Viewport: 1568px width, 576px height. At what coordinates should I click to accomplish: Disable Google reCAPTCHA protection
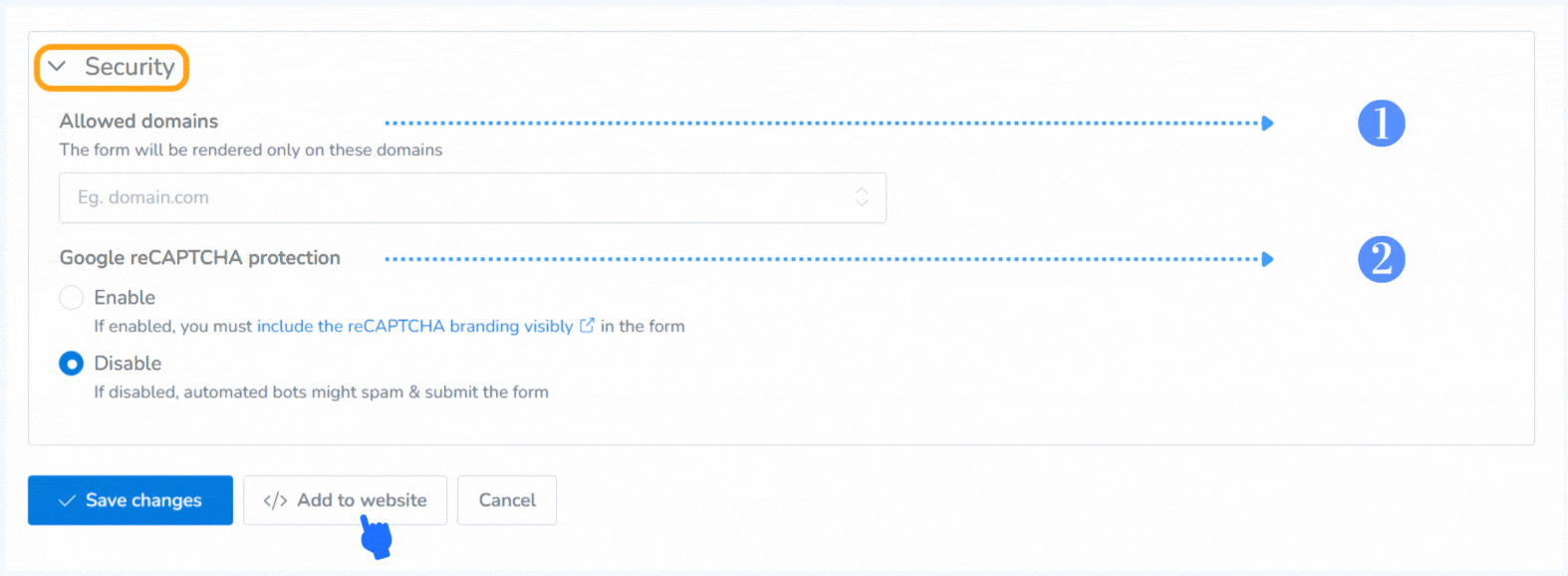coord(71,363)
